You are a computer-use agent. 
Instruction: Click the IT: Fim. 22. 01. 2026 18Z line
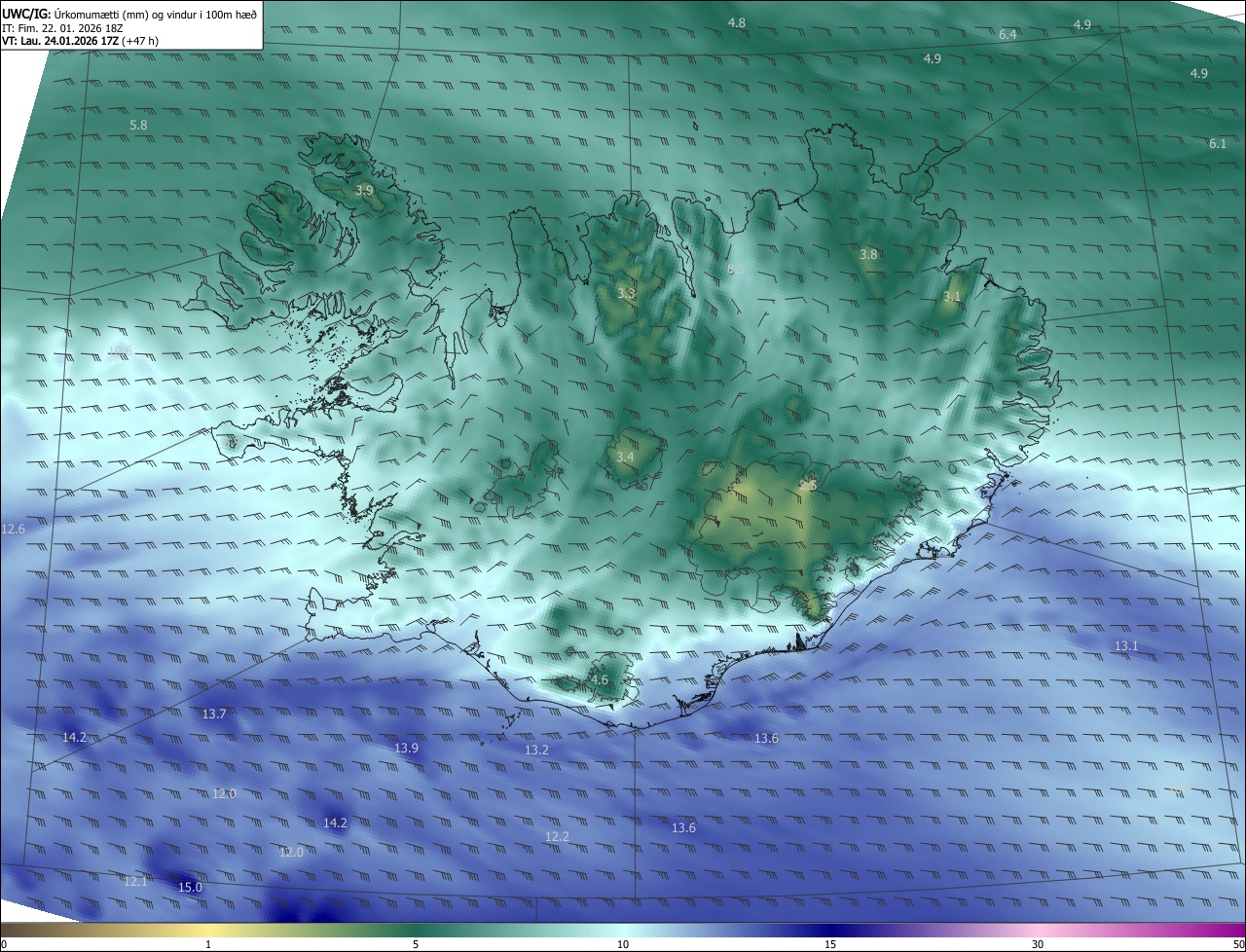tap(62, 27)
